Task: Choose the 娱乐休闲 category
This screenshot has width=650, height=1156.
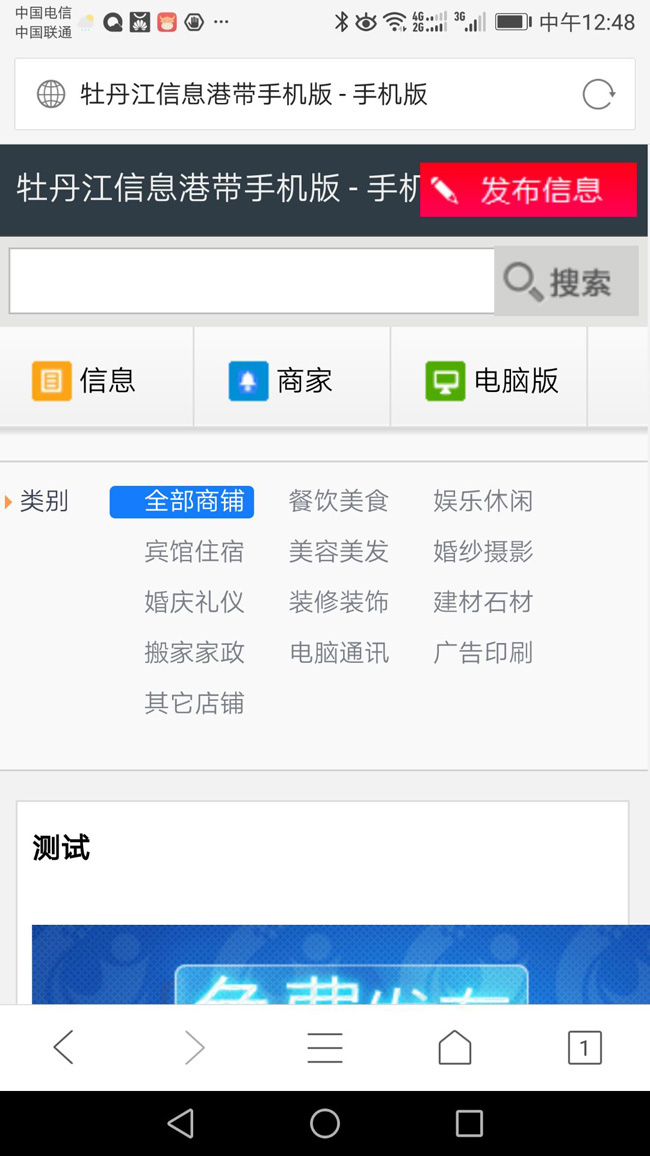Action: point(483,501)
